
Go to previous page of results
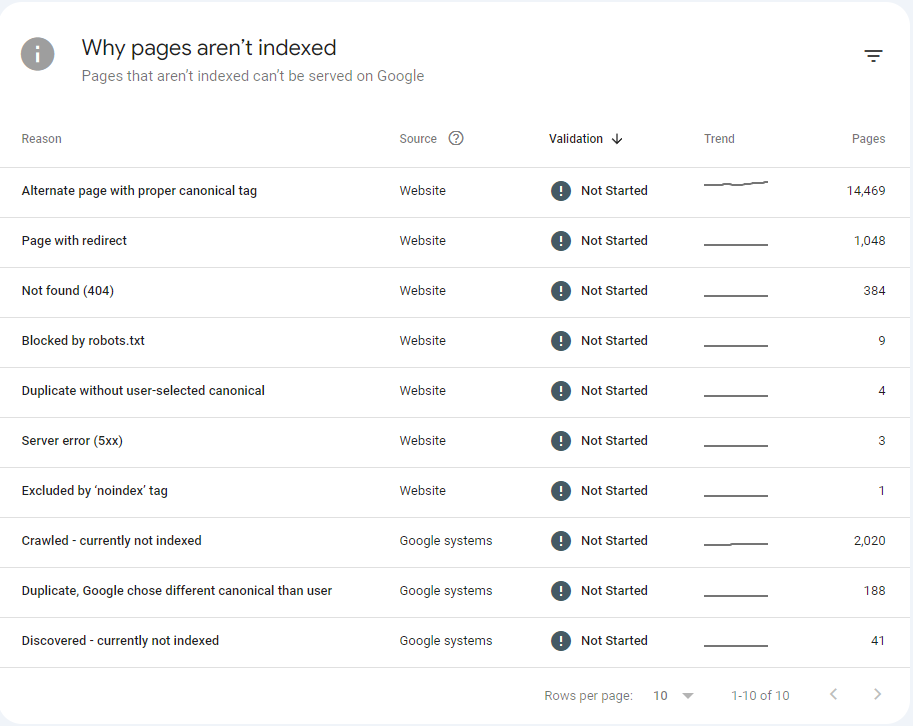(833, 695)
